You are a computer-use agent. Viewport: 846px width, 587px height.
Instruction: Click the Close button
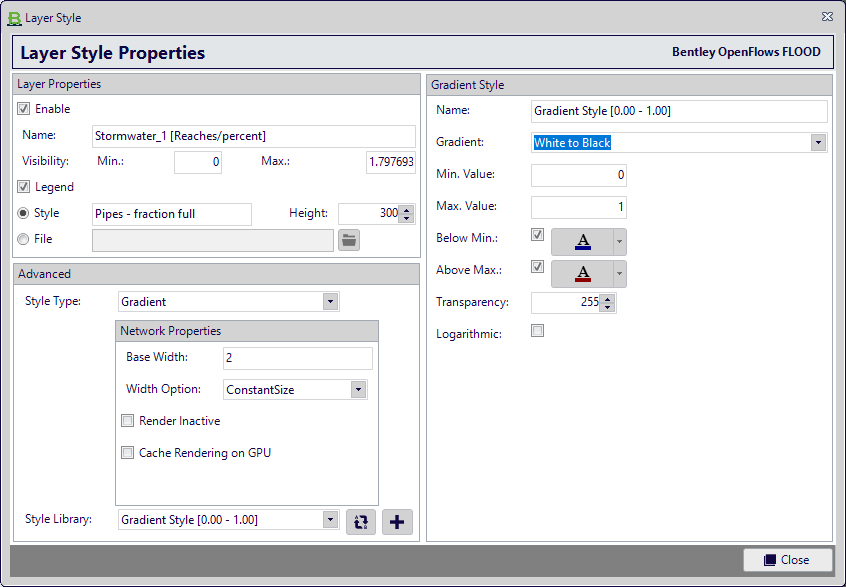tap(788, 560)
